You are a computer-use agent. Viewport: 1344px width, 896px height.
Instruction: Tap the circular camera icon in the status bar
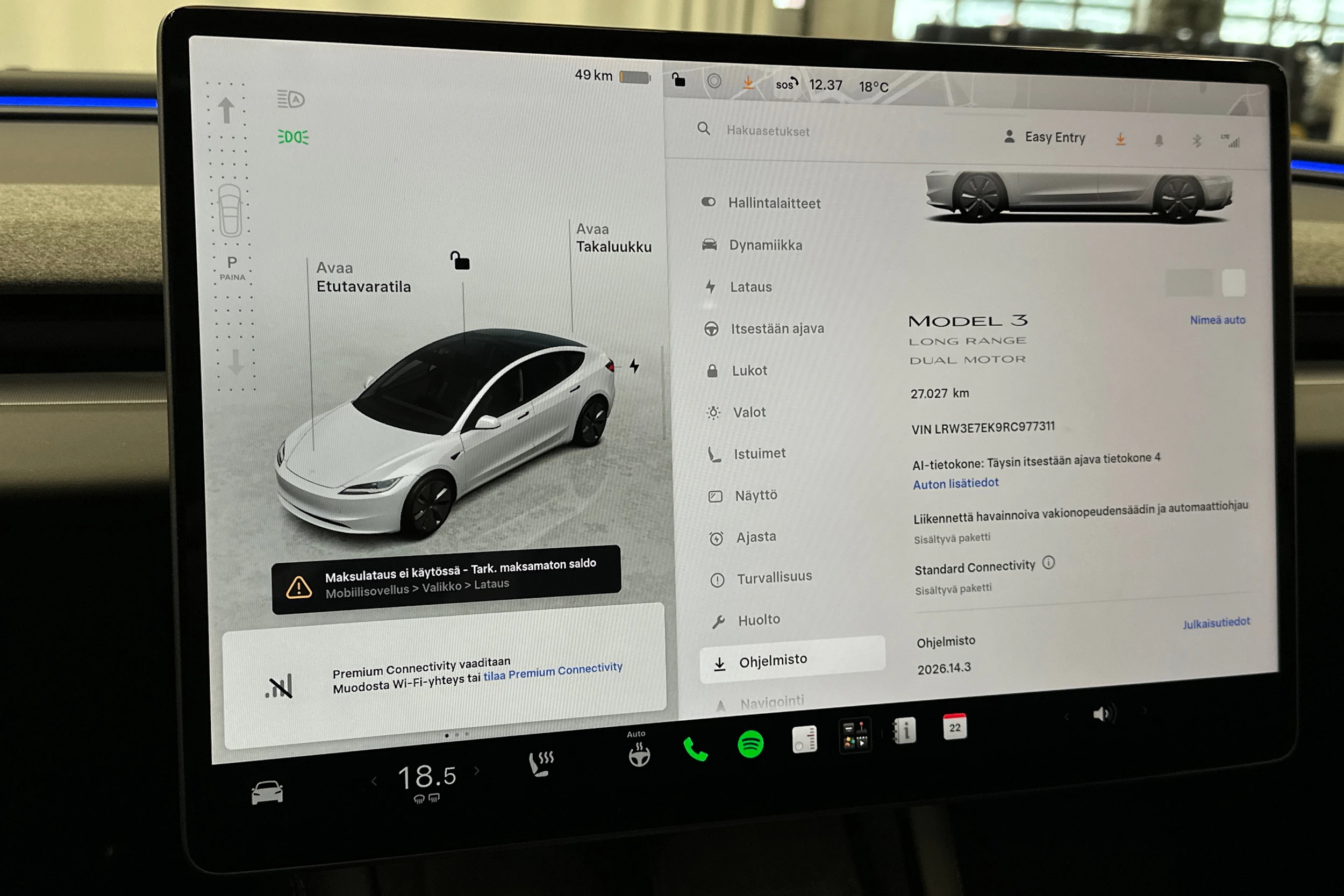tap(714, 81)
